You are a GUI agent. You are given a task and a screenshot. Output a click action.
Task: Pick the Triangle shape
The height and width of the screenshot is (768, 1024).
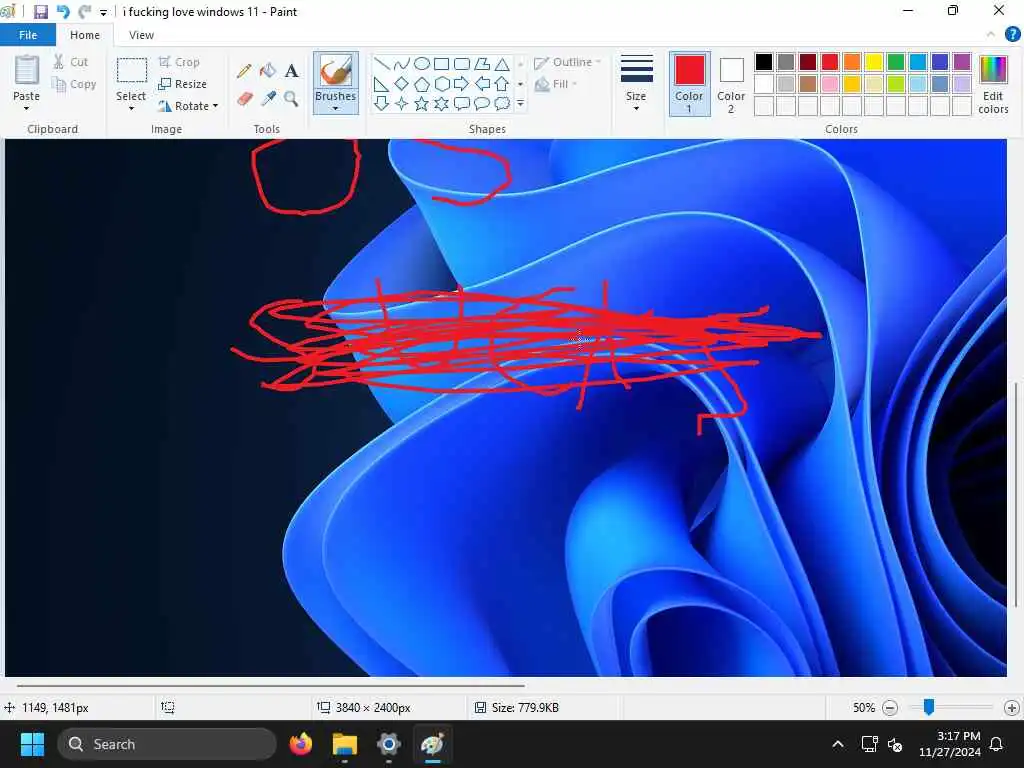tap(502, 64)
